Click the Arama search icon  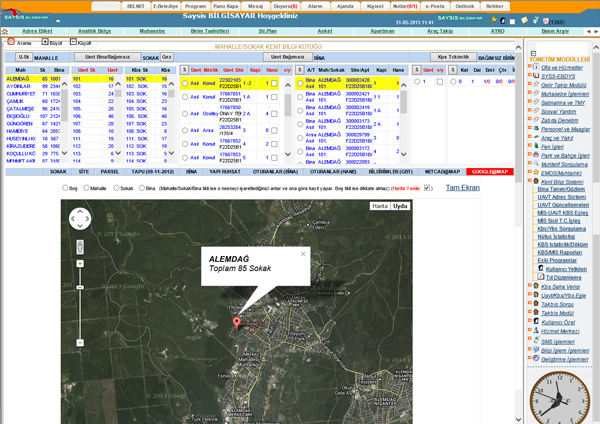(x=13, y=44)
